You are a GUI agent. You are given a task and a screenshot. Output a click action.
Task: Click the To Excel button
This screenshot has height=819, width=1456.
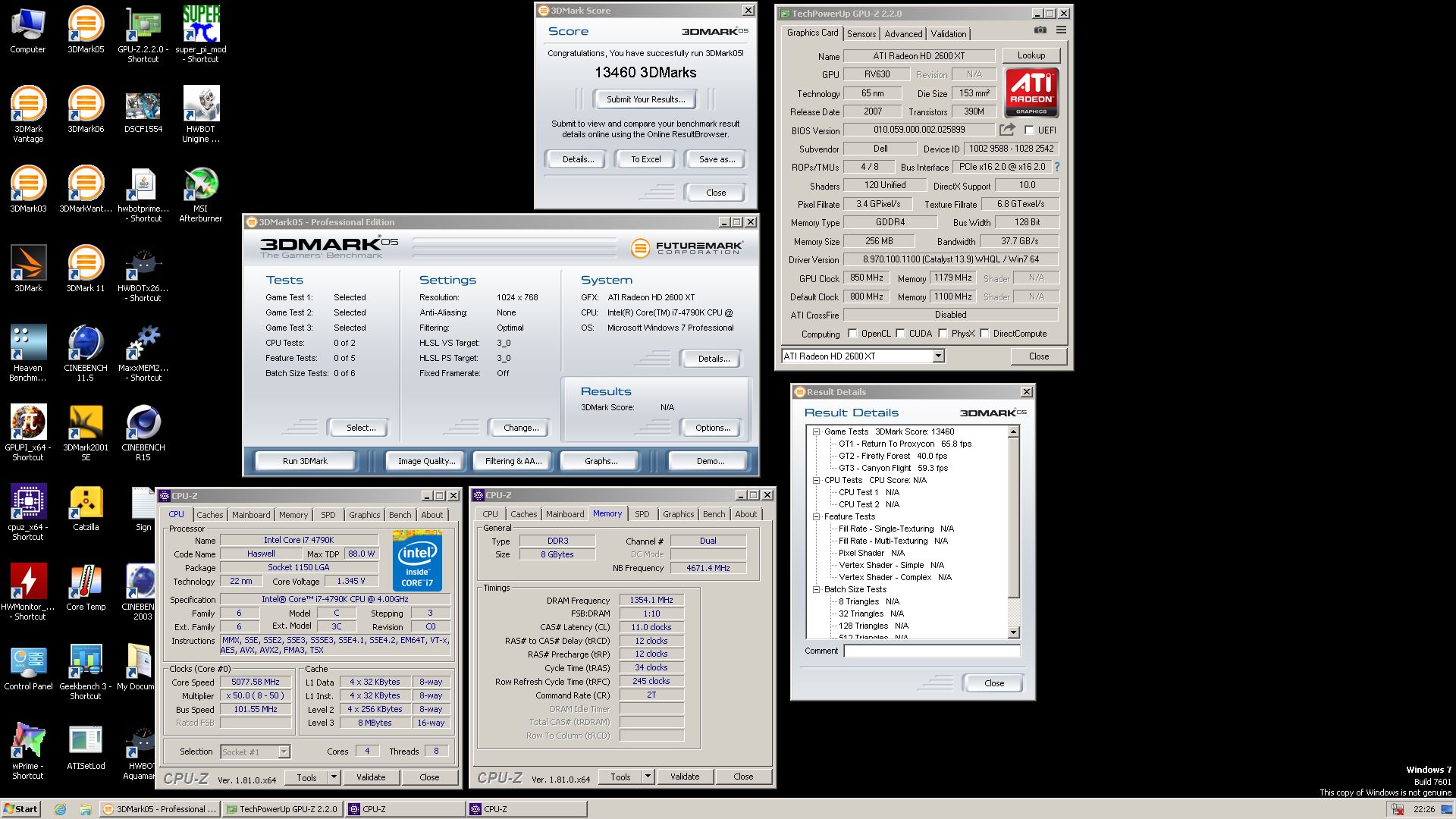646,159
